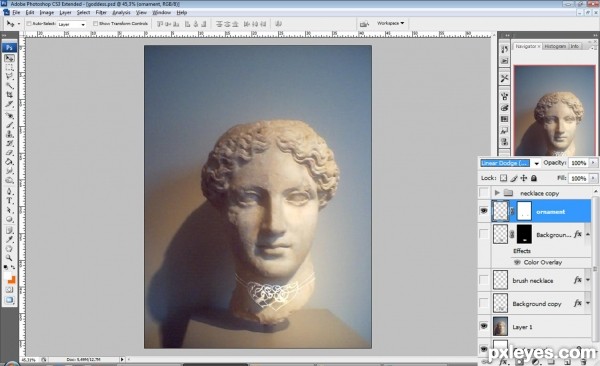Expand effects of brush necklace layer

(x=588, y=280)
